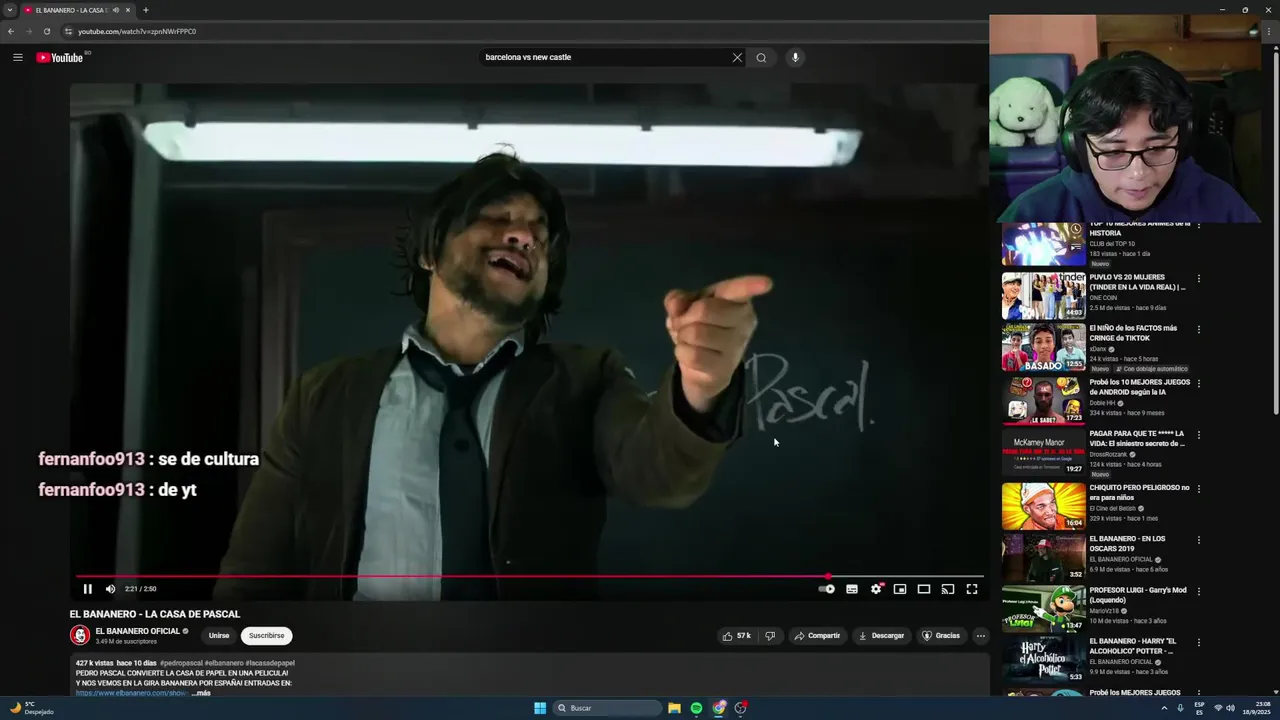
Task: Click the taskbar Buscar search box
Action: pyautogui.click(x=607, y=708)
